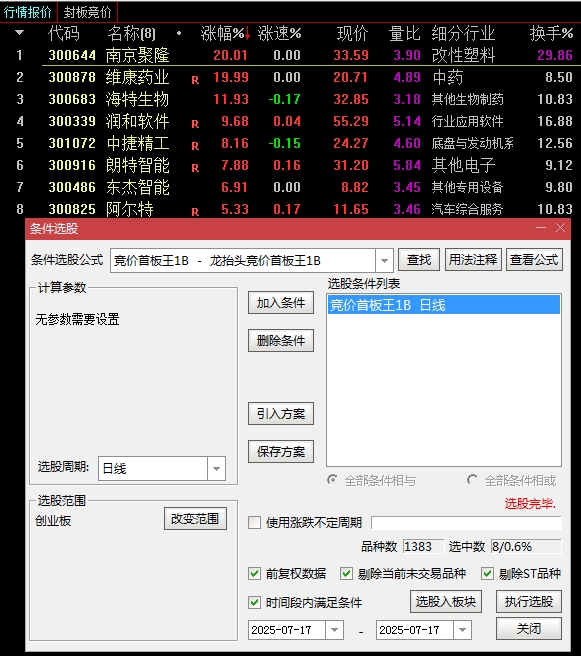Click the R marker beside 朗特智能

pos(195,168)
